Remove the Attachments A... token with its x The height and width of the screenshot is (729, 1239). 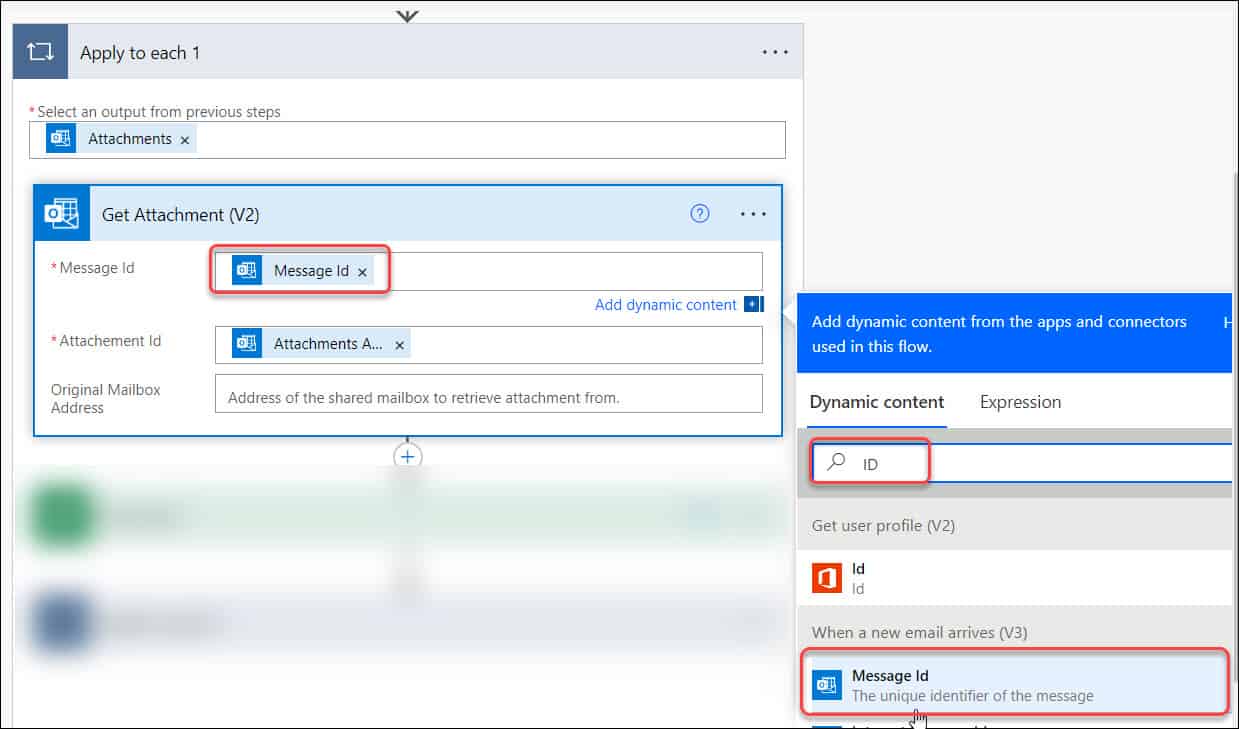point(399,344)
